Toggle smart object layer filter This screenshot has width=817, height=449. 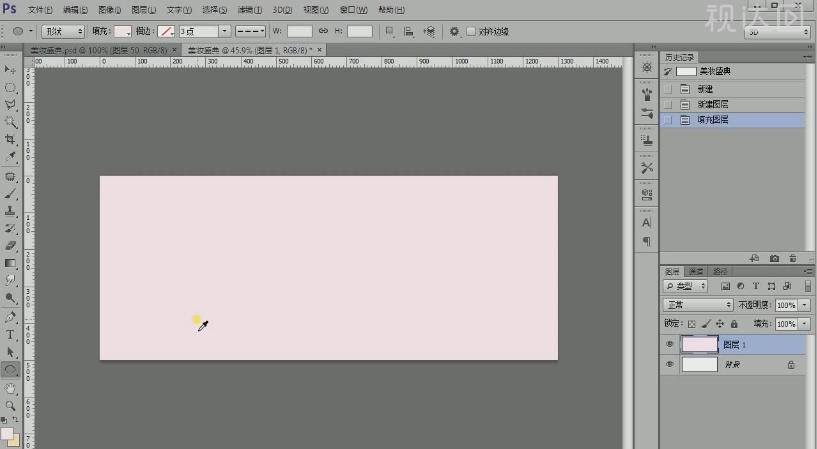pos(787,286)
